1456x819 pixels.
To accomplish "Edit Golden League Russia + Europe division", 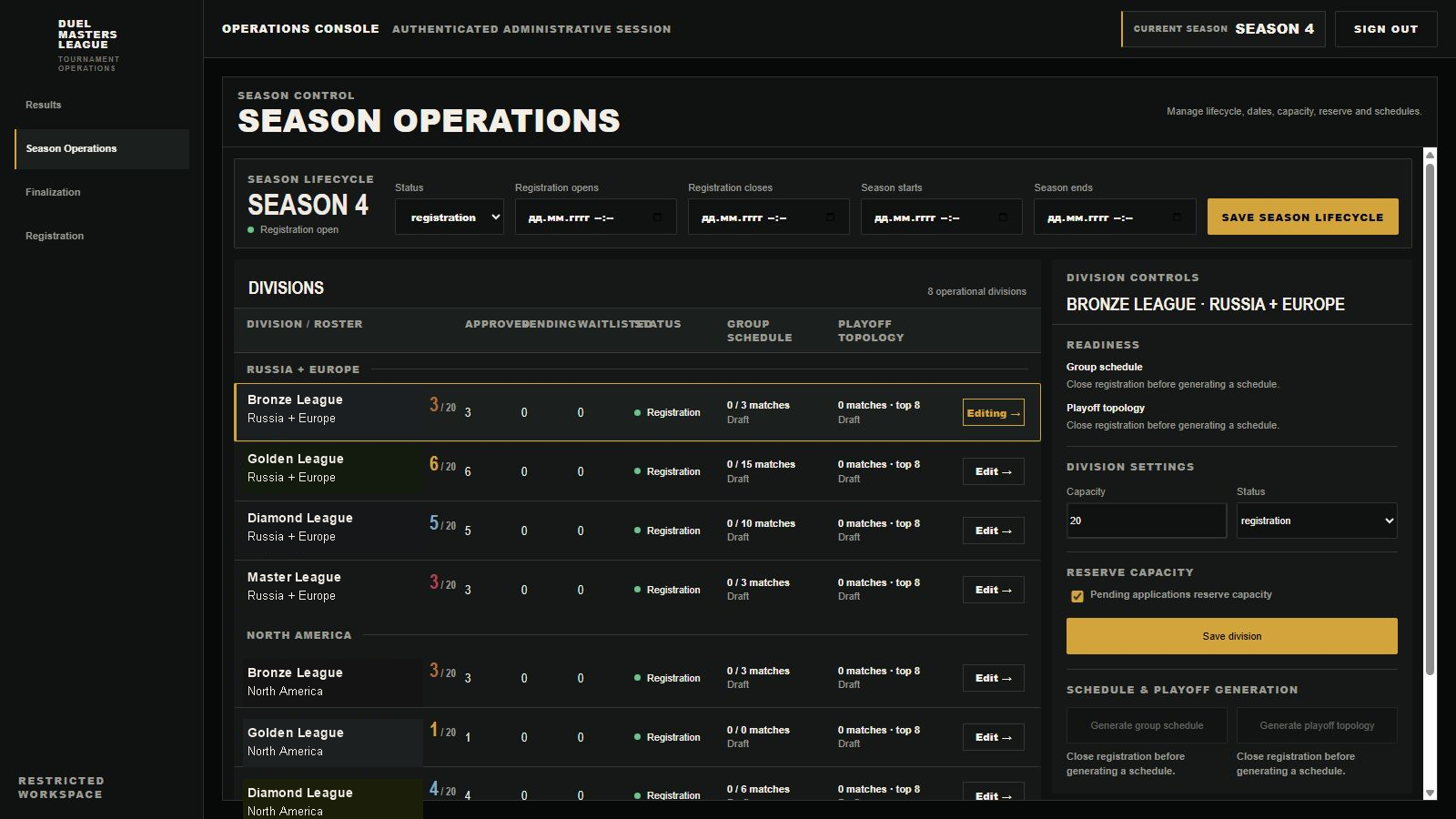I will (993, 471).
